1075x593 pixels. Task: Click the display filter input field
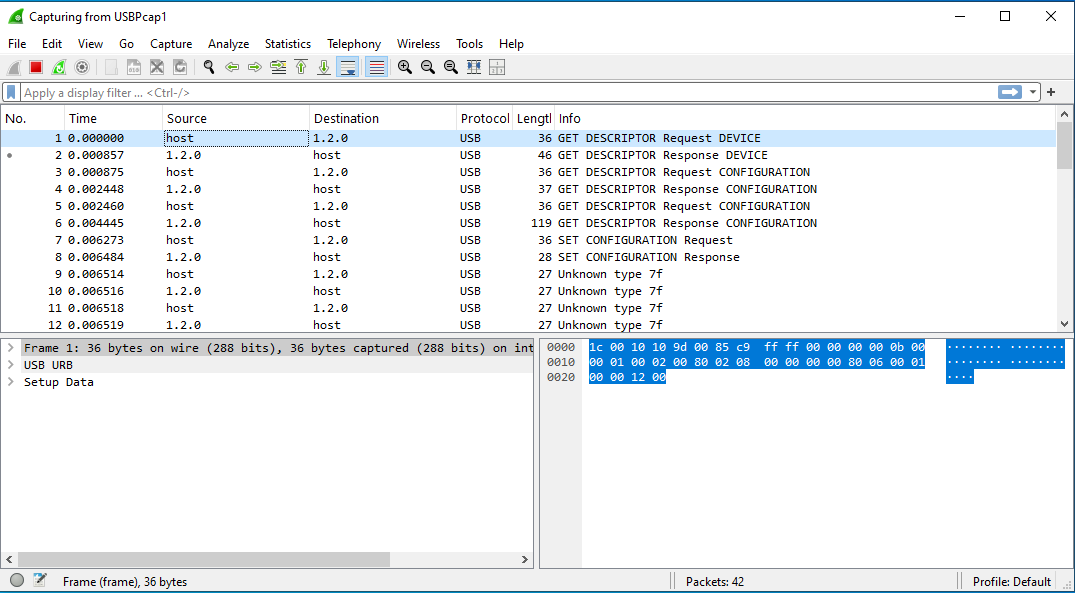[x=500, y=92]
